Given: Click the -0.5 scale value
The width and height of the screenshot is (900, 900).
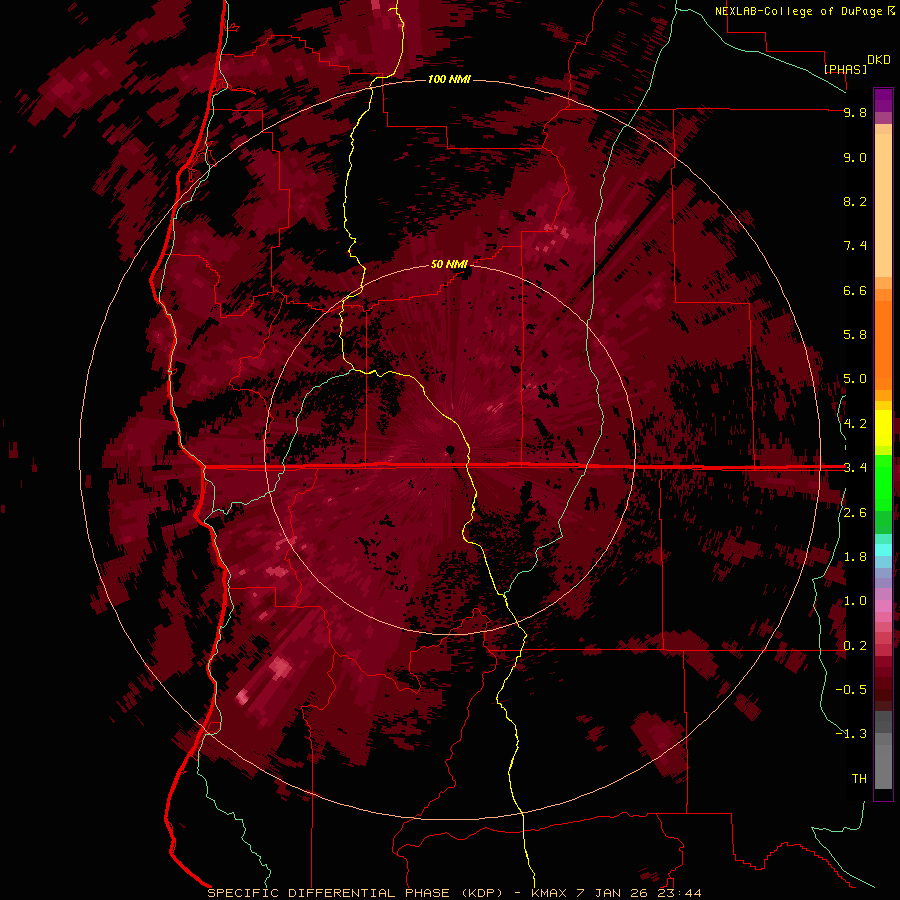Looking at the screenshot, I should pyautogui.click(x=851, y=690).
